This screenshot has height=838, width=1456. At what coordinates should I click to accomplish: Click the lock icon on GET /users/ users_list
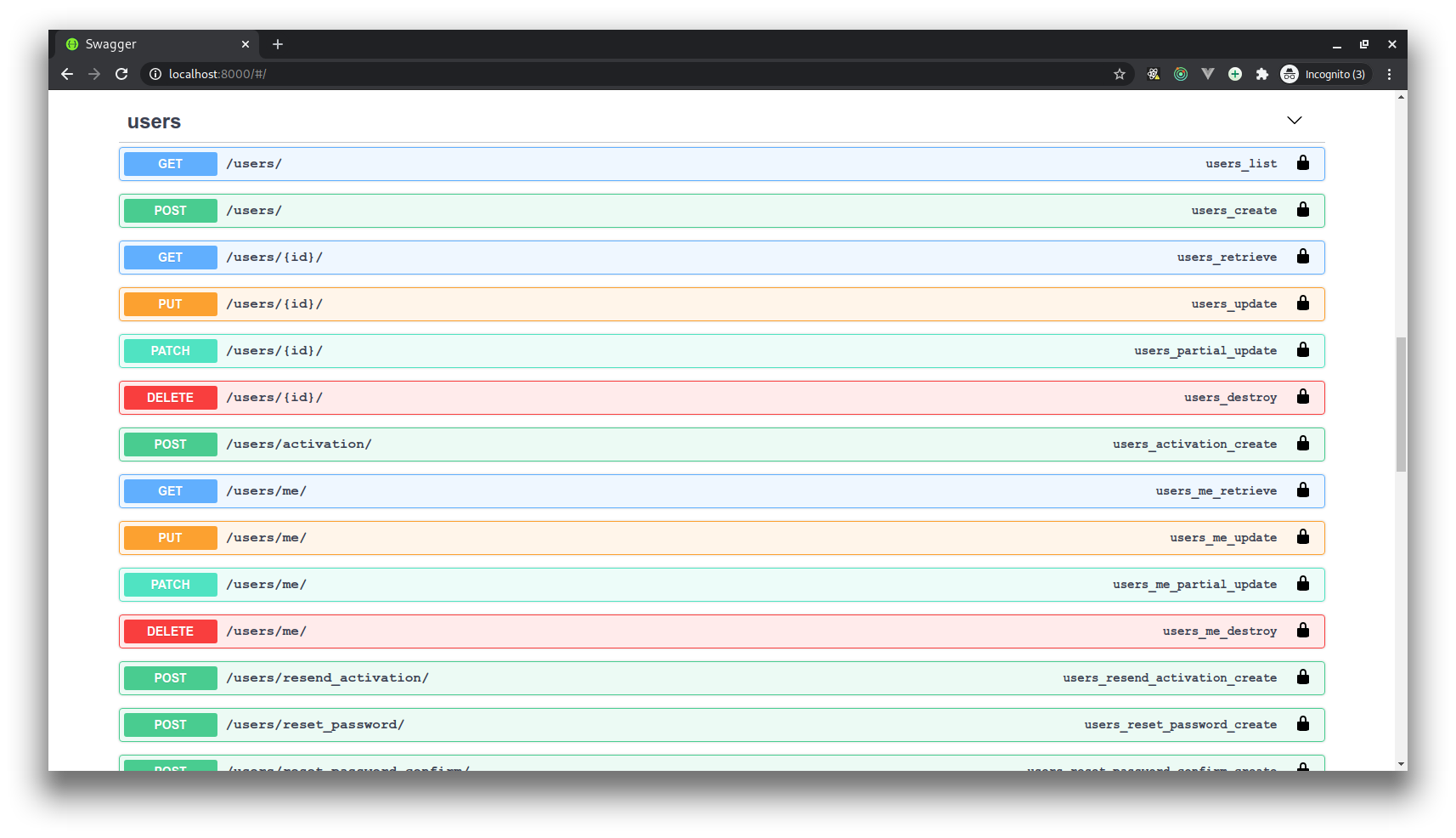click(1302, 162)
